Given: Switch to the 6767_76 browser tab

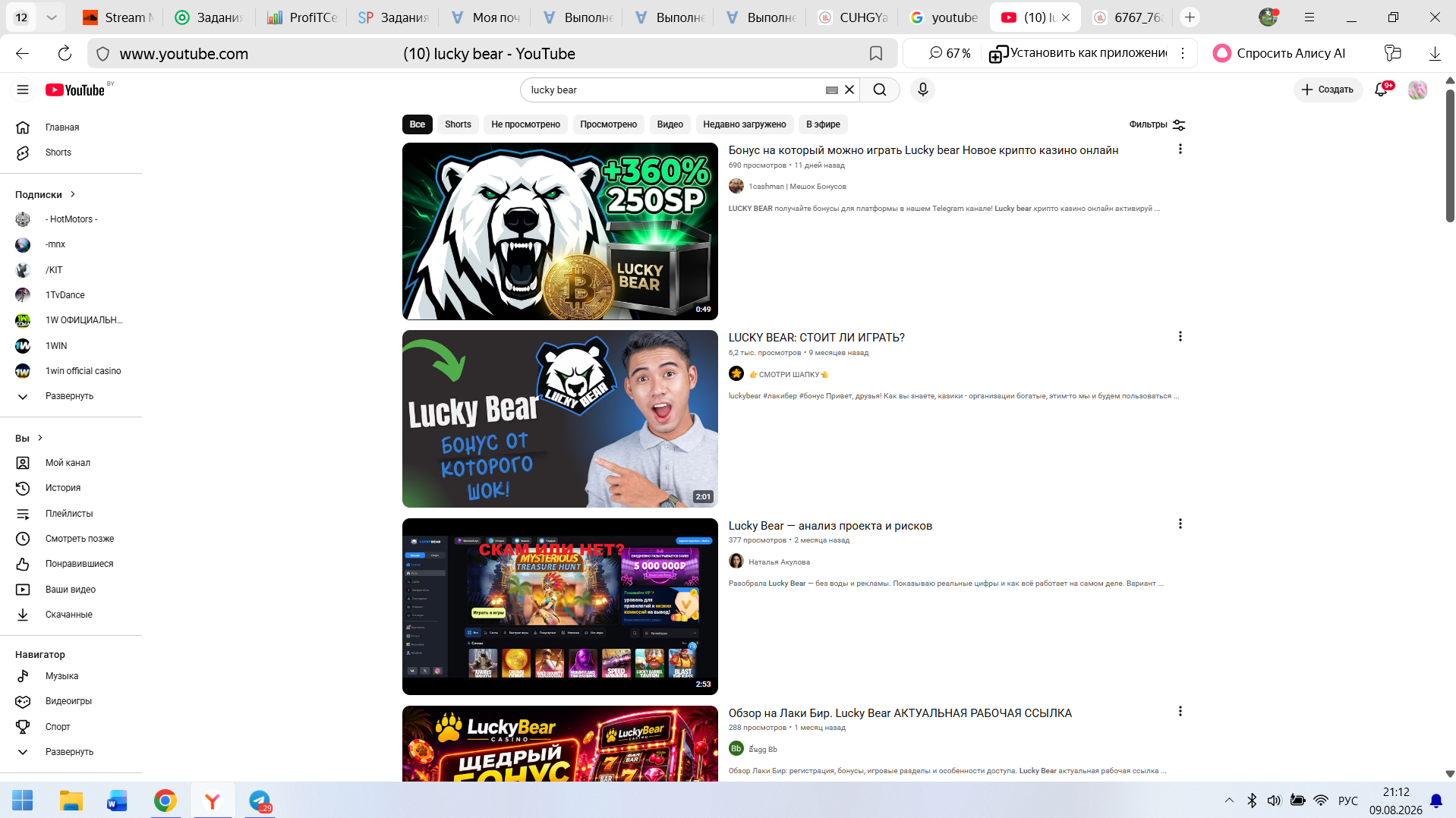Looking at the screenshot, I should click(x=1127, y=17).
